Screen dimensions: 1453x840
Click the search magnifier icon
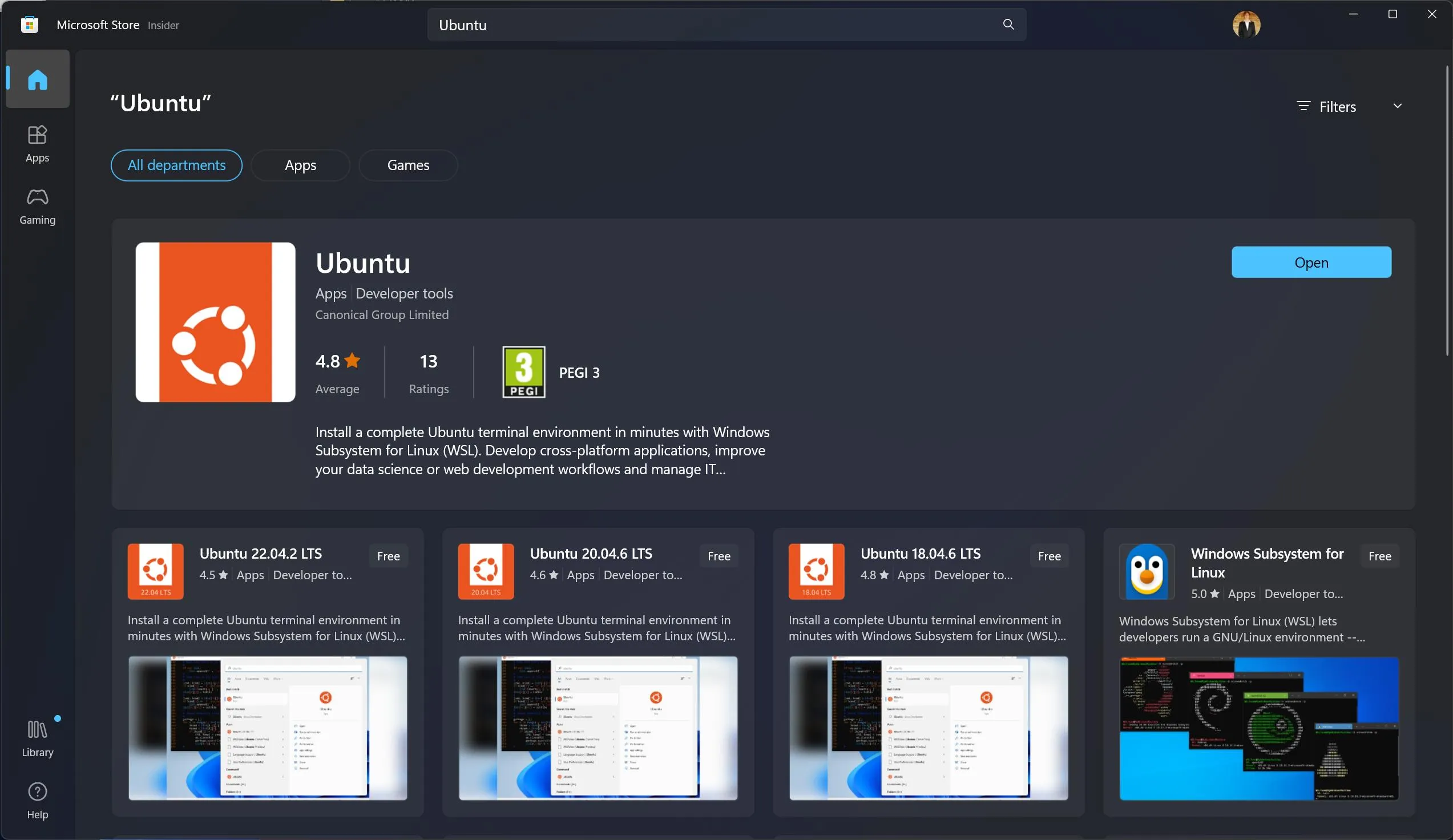tap(1008, 24)
